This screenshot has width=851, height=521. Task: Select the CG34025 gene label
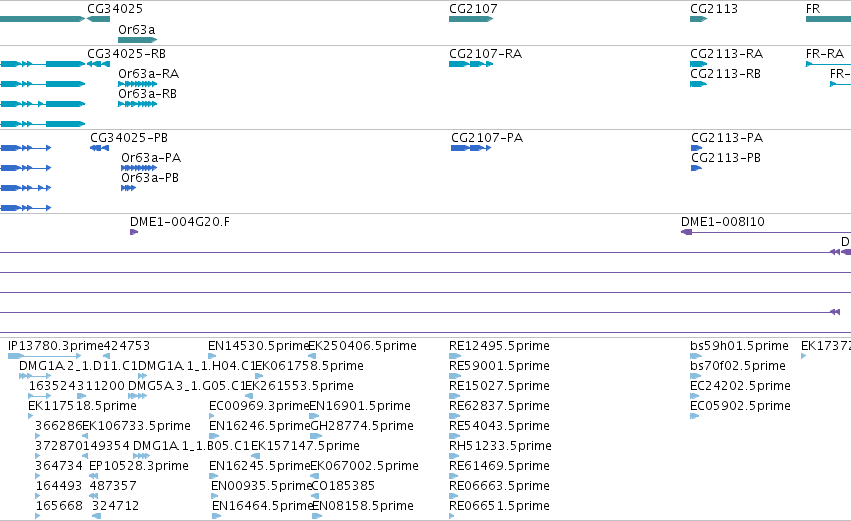[115, 9]
